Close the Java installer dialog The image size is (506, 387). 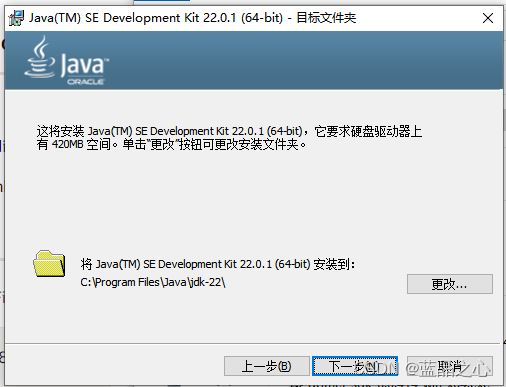click(488, 18)
